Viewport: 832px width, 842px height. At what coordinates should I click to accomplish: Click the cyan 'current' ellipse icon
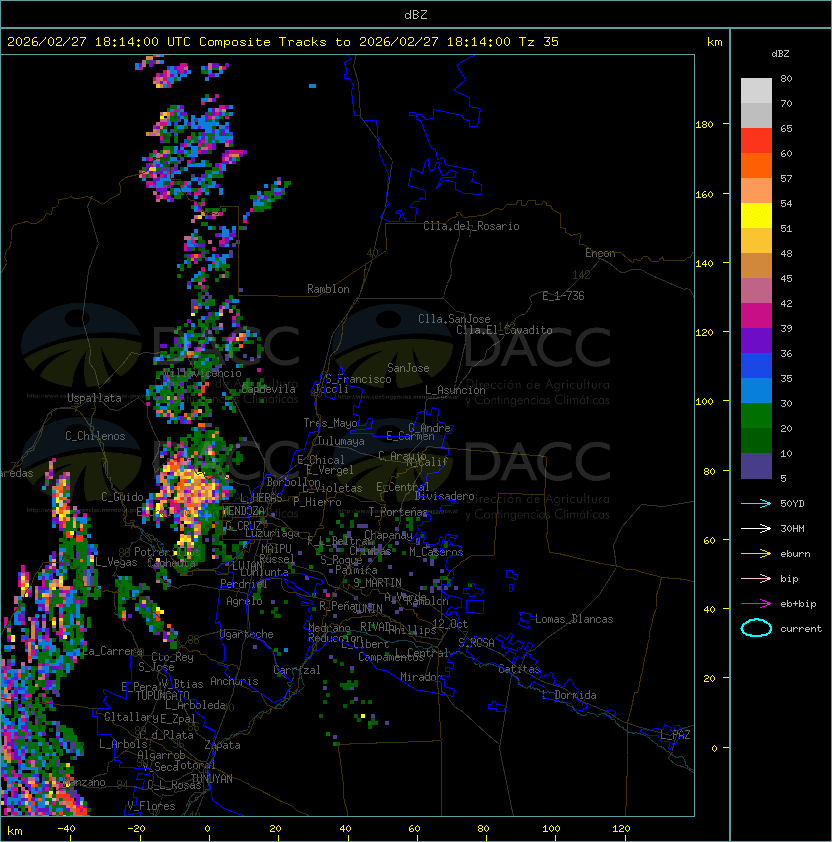[756, 628]
